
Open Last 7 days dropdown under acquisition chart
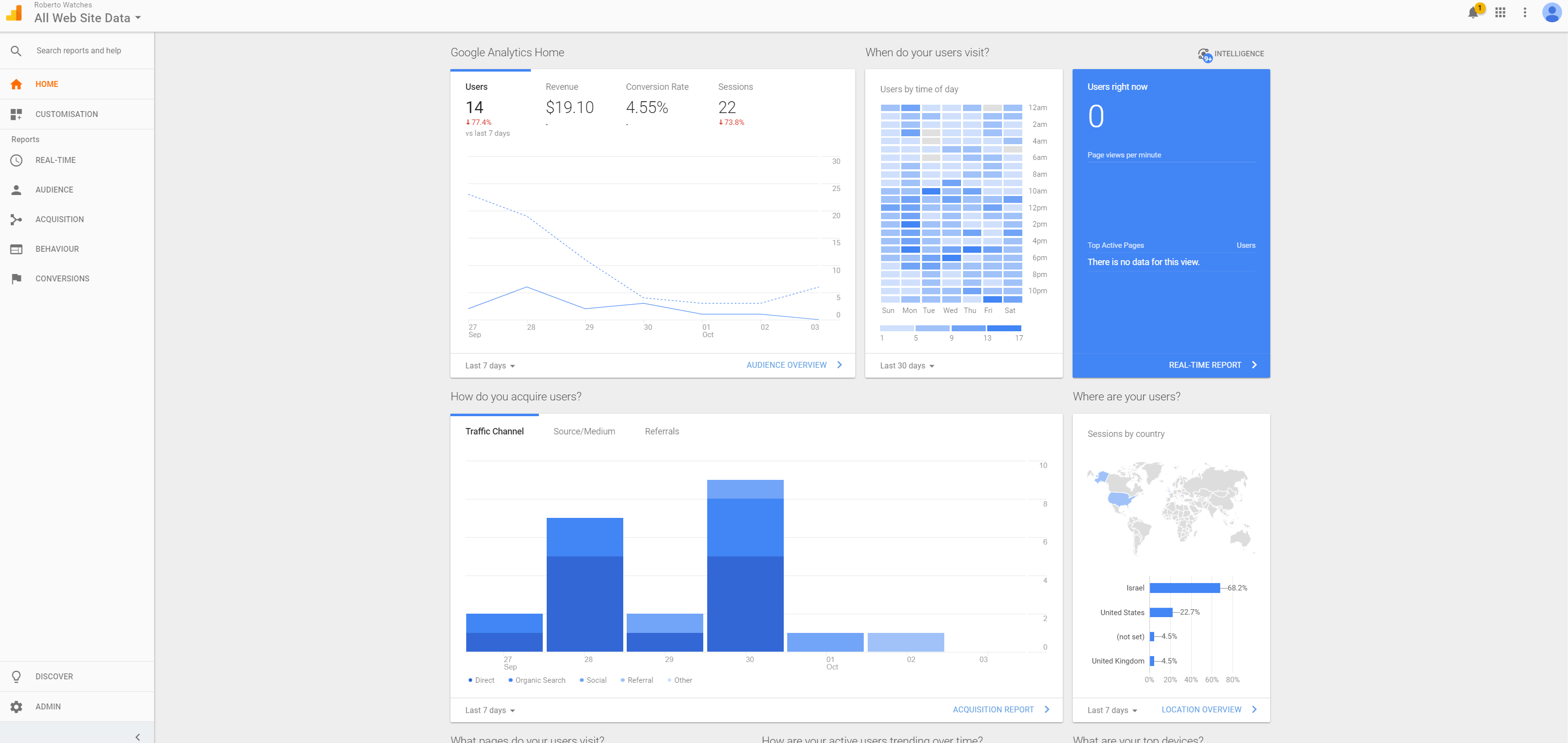click(x=490, y=710)
